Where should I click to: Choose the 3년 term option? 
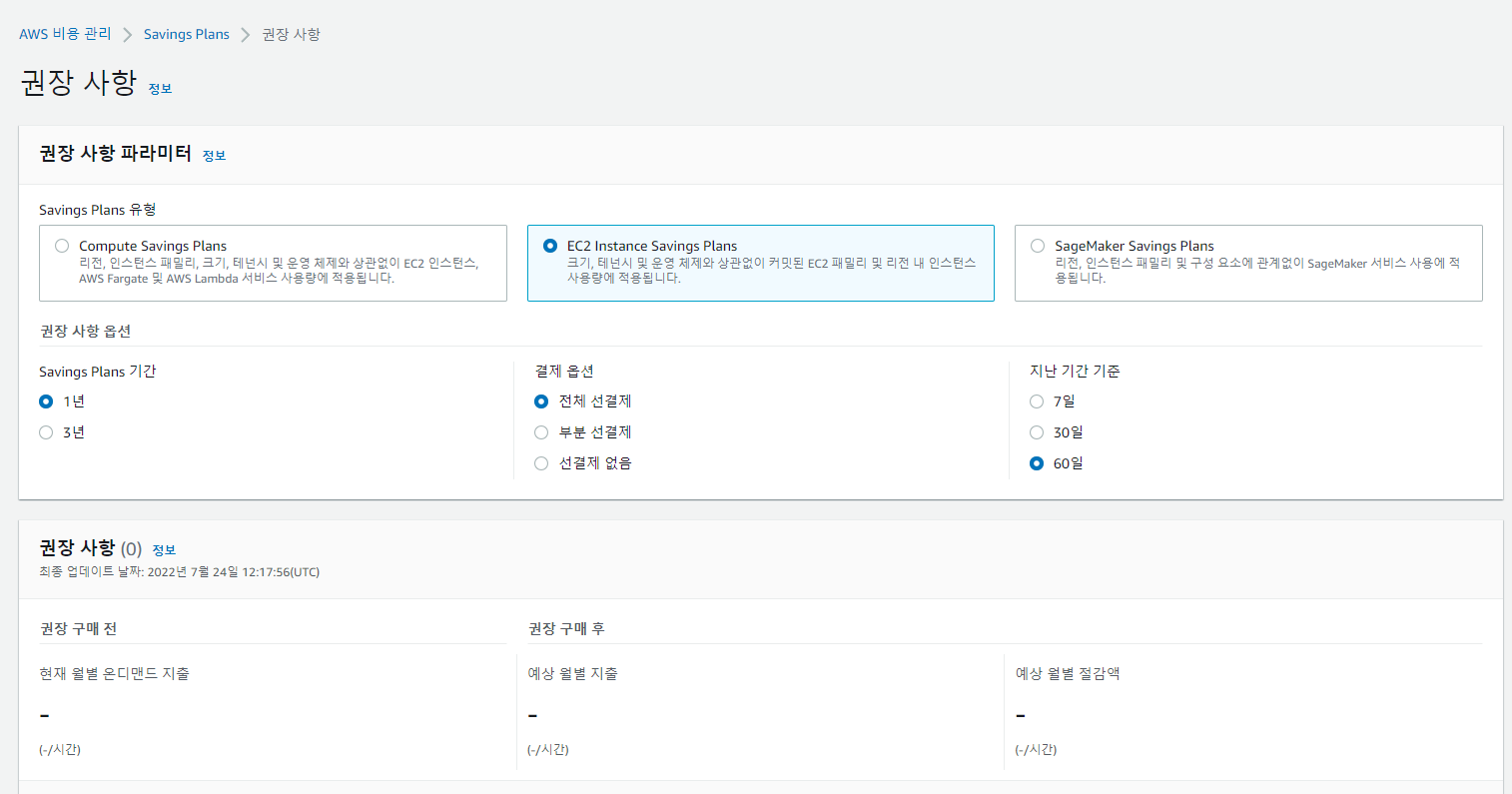pos(46,432)
